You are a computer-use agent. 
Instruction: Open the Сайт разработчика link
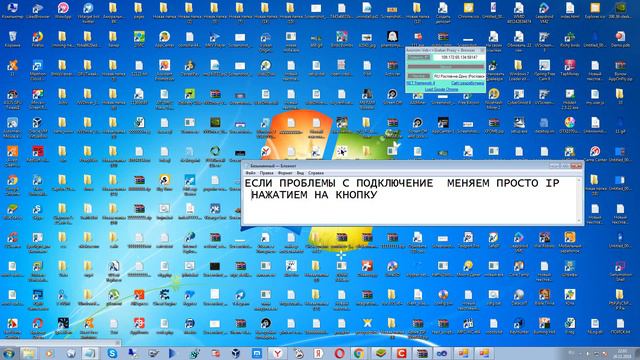coord(468,83)
